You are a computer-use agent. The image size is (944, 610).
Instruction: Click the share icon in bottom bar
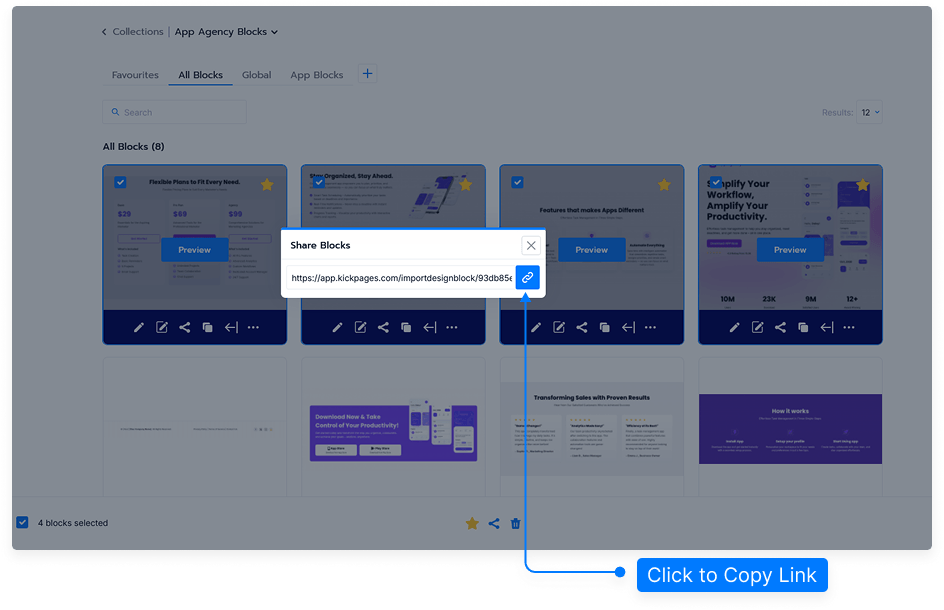(x=494, y=523)
